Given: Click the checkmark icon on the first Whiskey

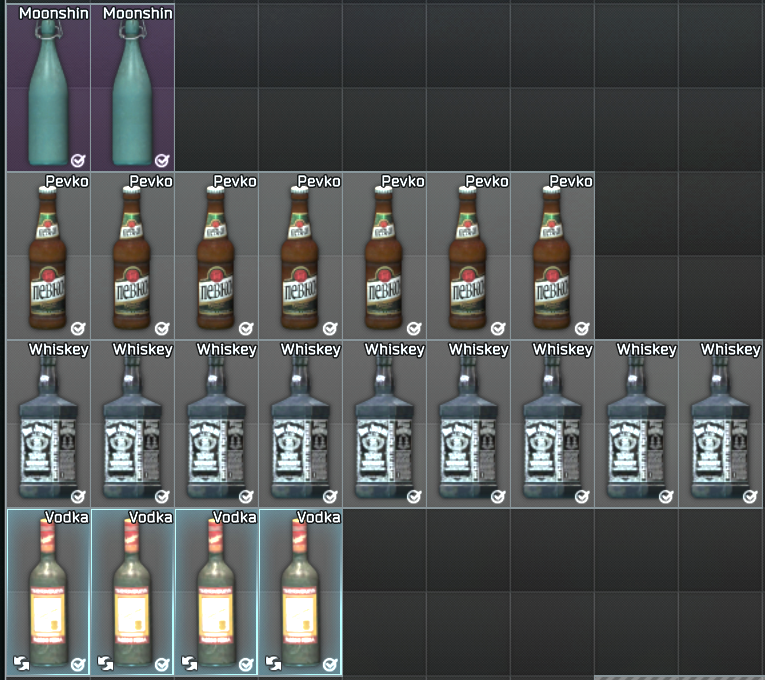Looking at the screenshot, I should [78, 497].
